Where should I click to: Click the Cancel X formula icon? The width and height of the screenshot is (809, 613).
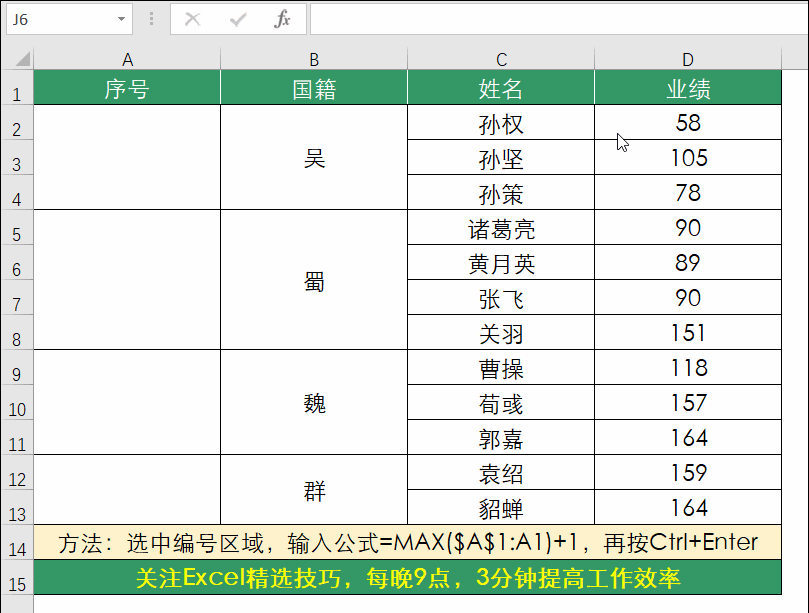tap(192, 19)
